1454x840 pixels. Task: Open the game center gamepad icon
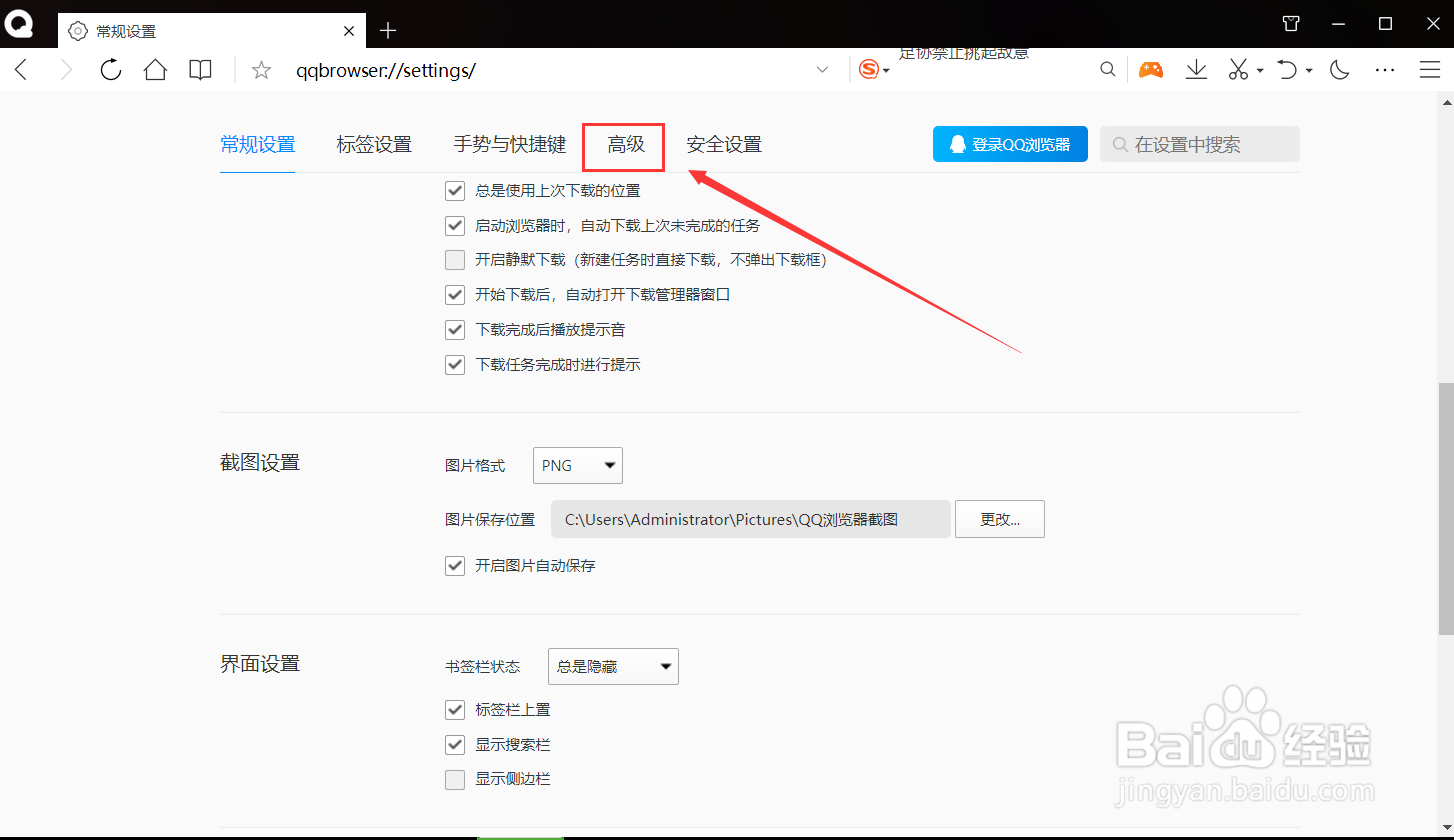tap(1151, 69)
